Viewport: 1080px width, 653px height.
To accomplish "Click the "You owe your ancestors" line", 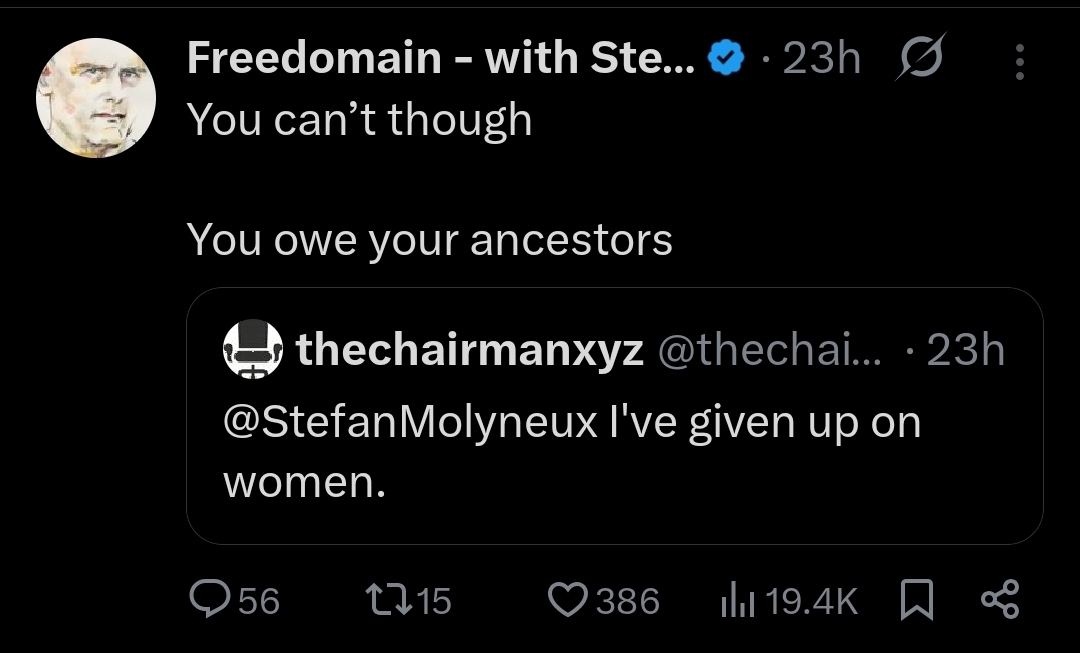I will pyautogui.click(x=429, y=240).
